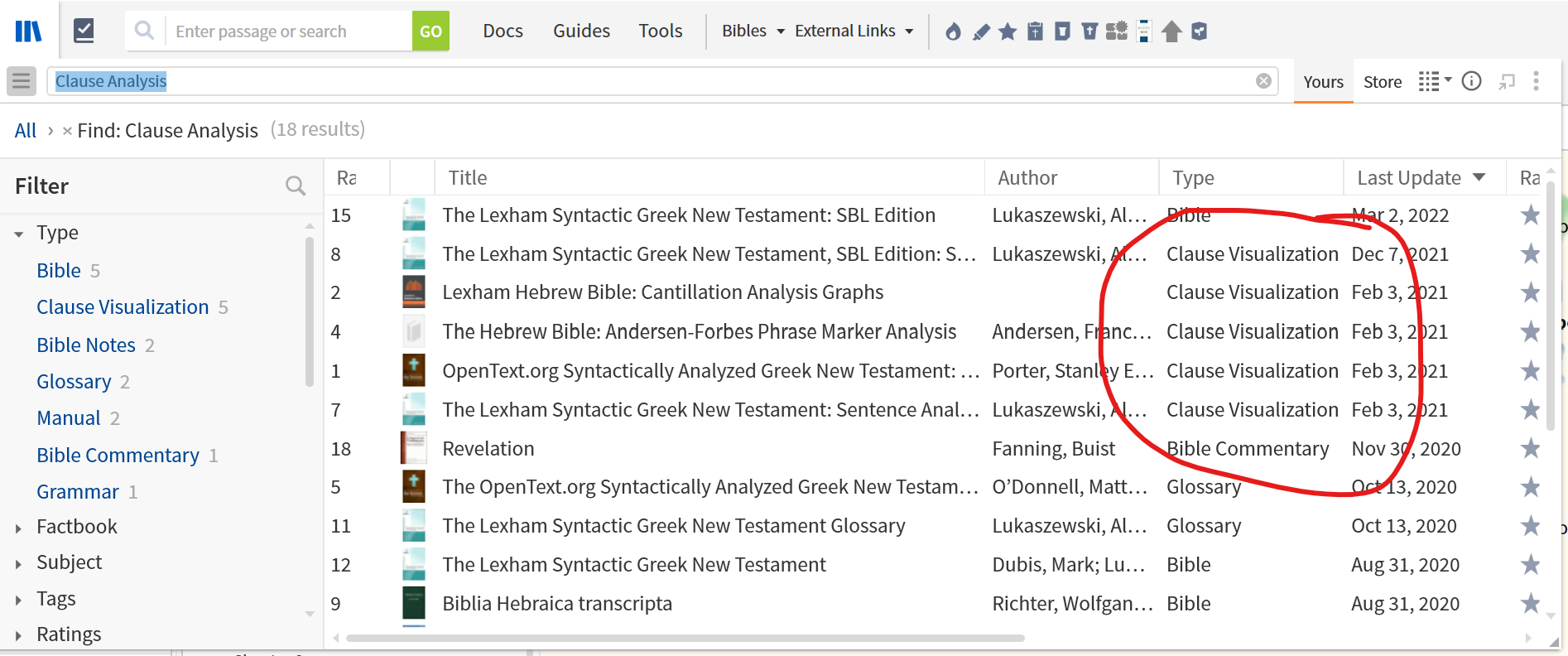Open the clipboard with cross shortcut
This screenshot has height=656, width=1568.
(1035, 31)
